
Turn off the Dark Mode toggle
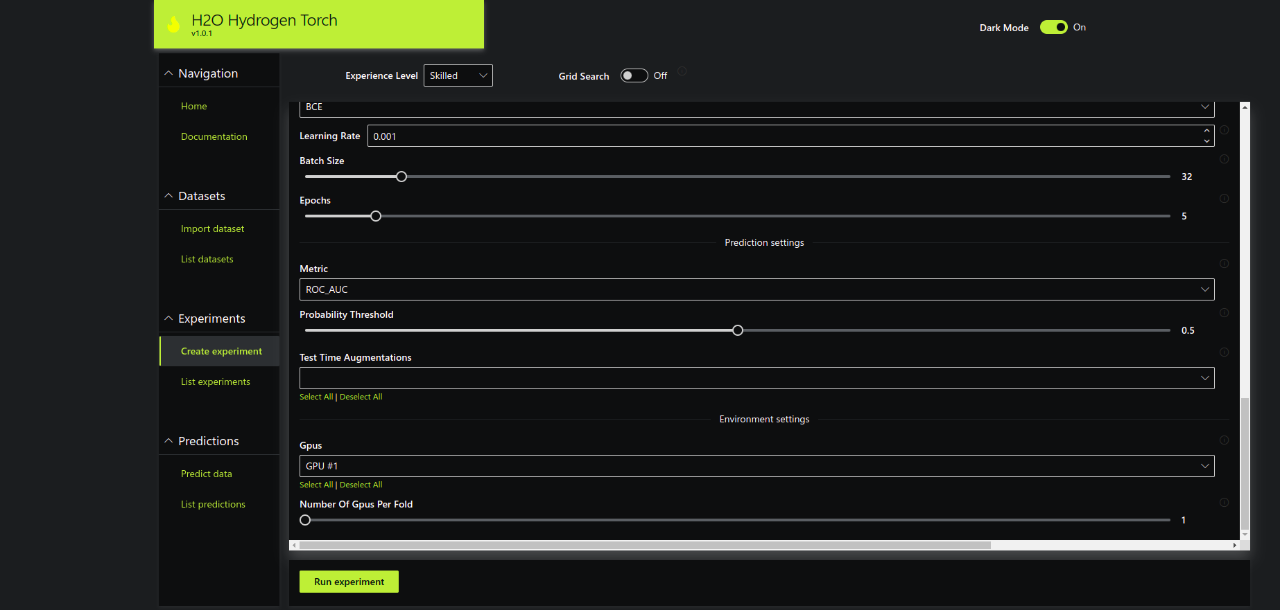coord(1053,27)
